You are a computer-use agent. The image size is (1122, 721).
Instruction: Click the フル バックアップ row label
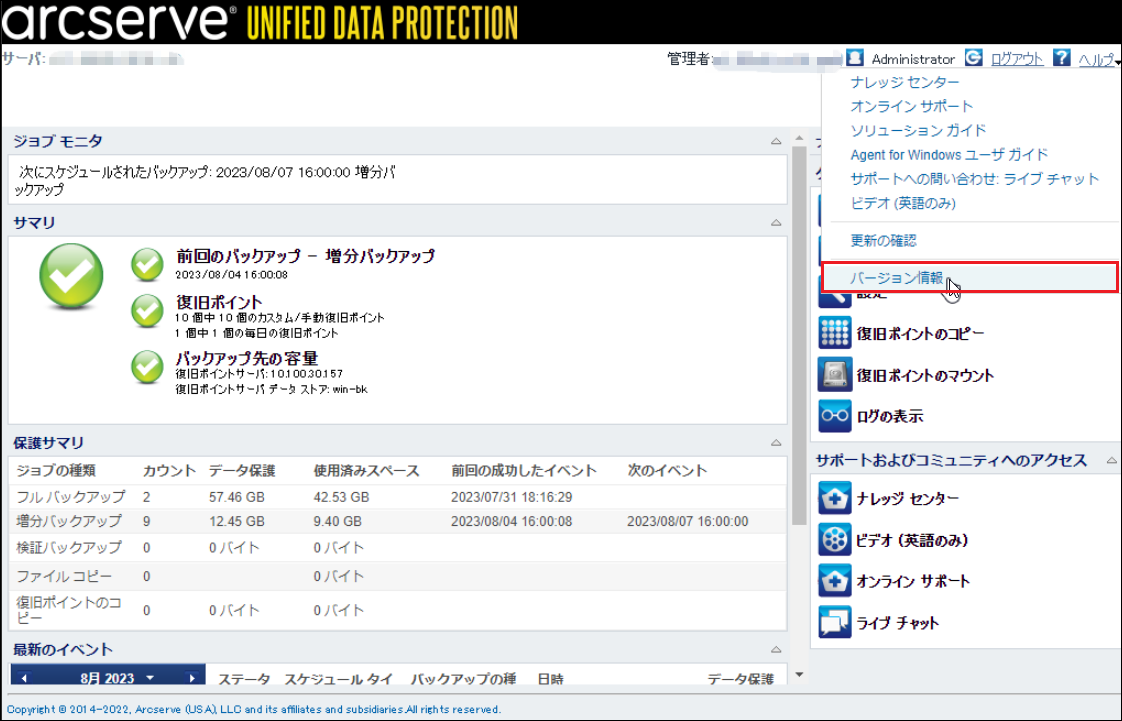coord(70,497)
